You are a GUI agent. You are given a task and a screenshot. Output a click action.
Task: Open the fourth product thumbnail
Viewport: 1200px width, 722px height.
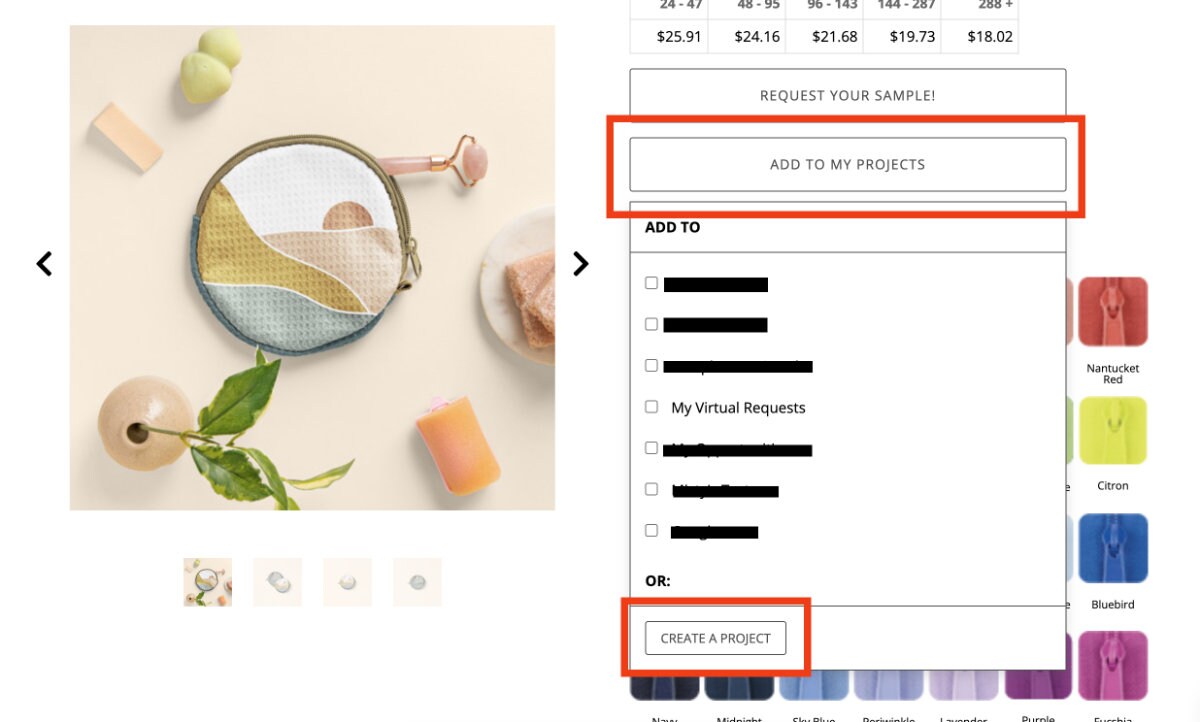tap(417, 582)
